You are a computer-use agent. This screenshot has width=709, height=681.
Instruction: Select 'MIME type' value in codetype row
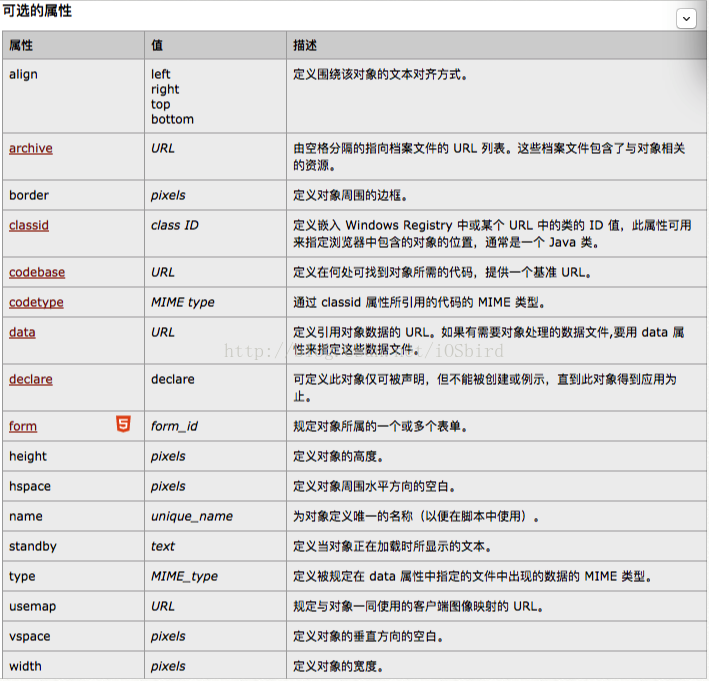coord(183,302)
